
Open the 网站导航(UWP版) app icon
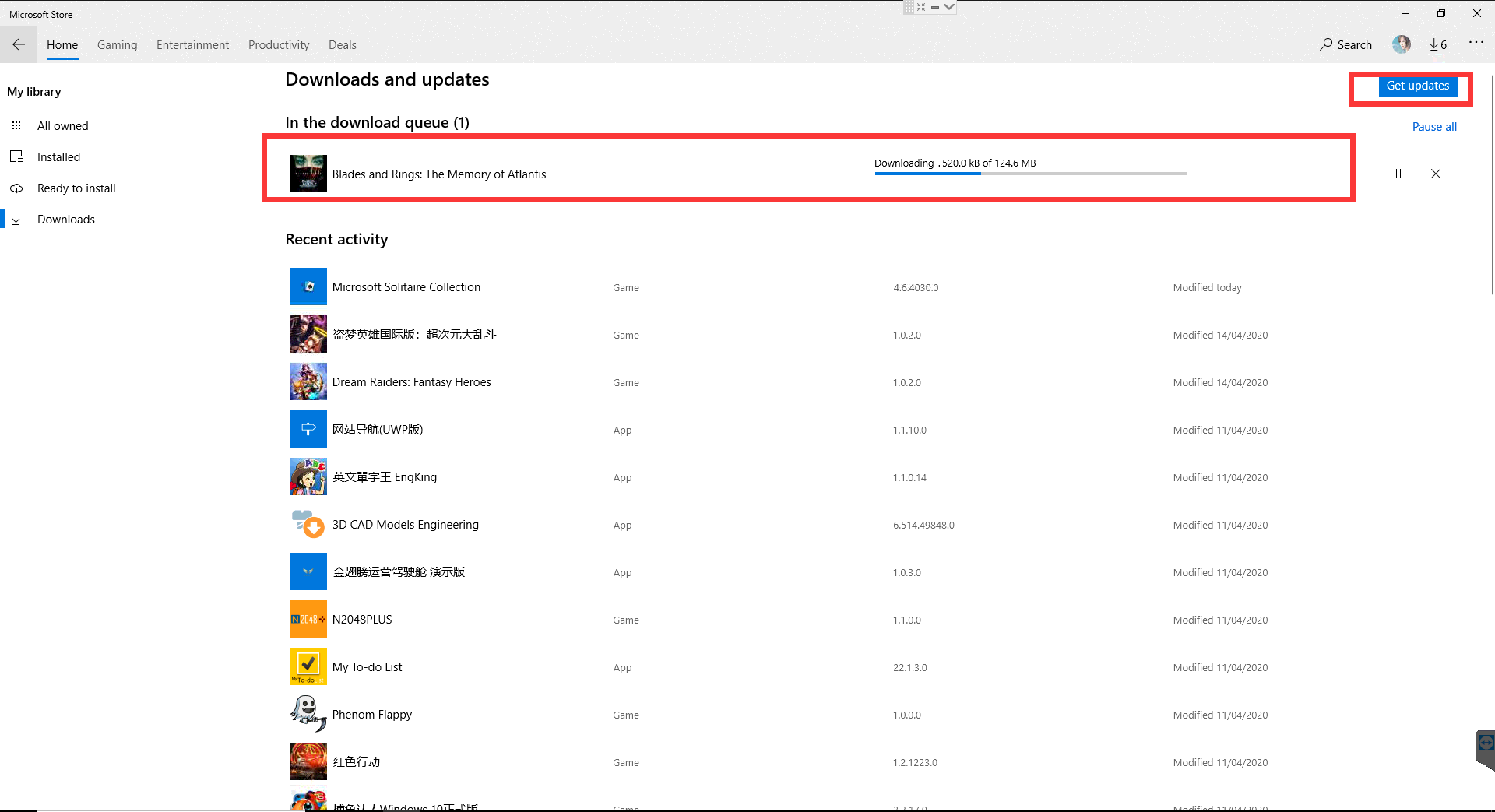[308, 429]
